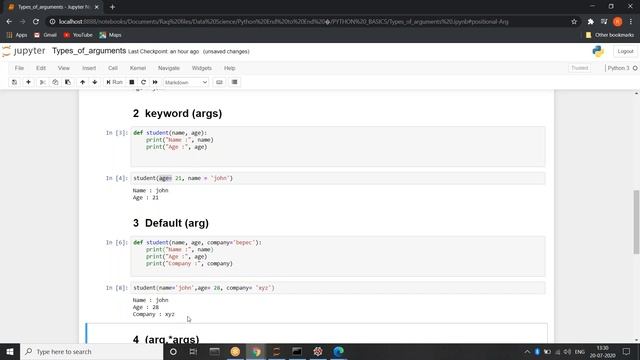640x360 pixels.
Task: Select cell with company= 'xyz' call
Action: 338,288
